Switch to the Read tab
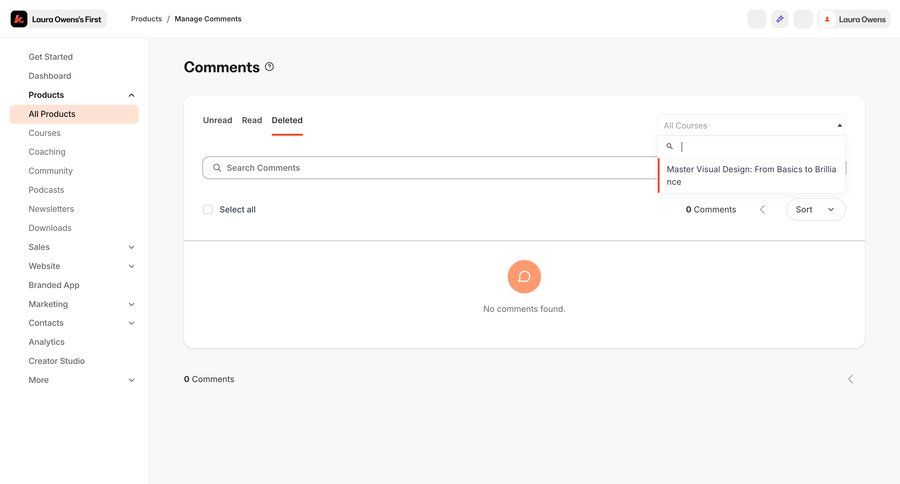Viewport: 900px width, 484px height. coord(252,120)
